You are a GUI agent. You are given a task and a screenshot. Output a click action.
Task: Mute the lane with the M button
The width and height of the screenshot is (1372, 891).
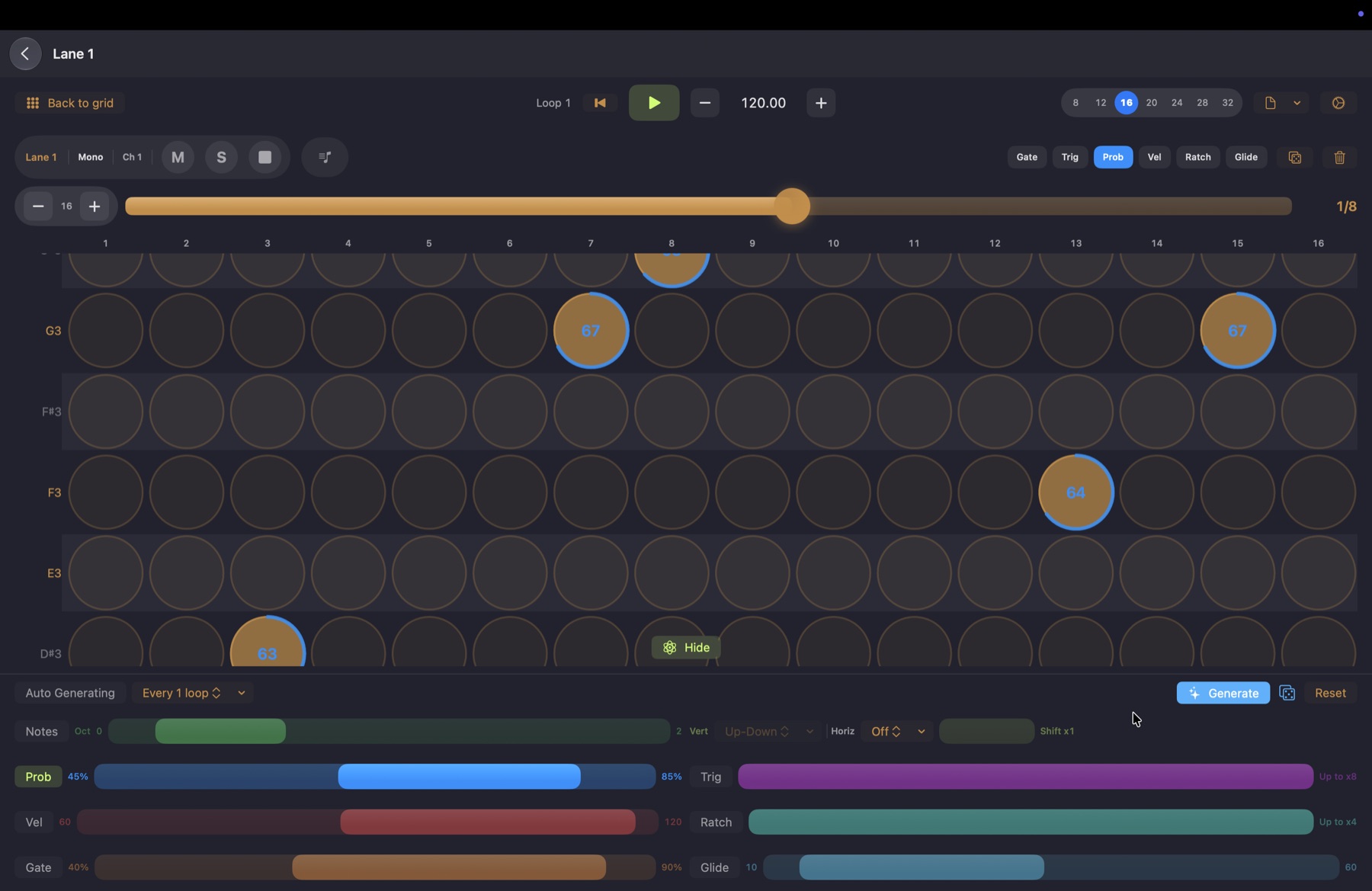(x=178, y=157)
